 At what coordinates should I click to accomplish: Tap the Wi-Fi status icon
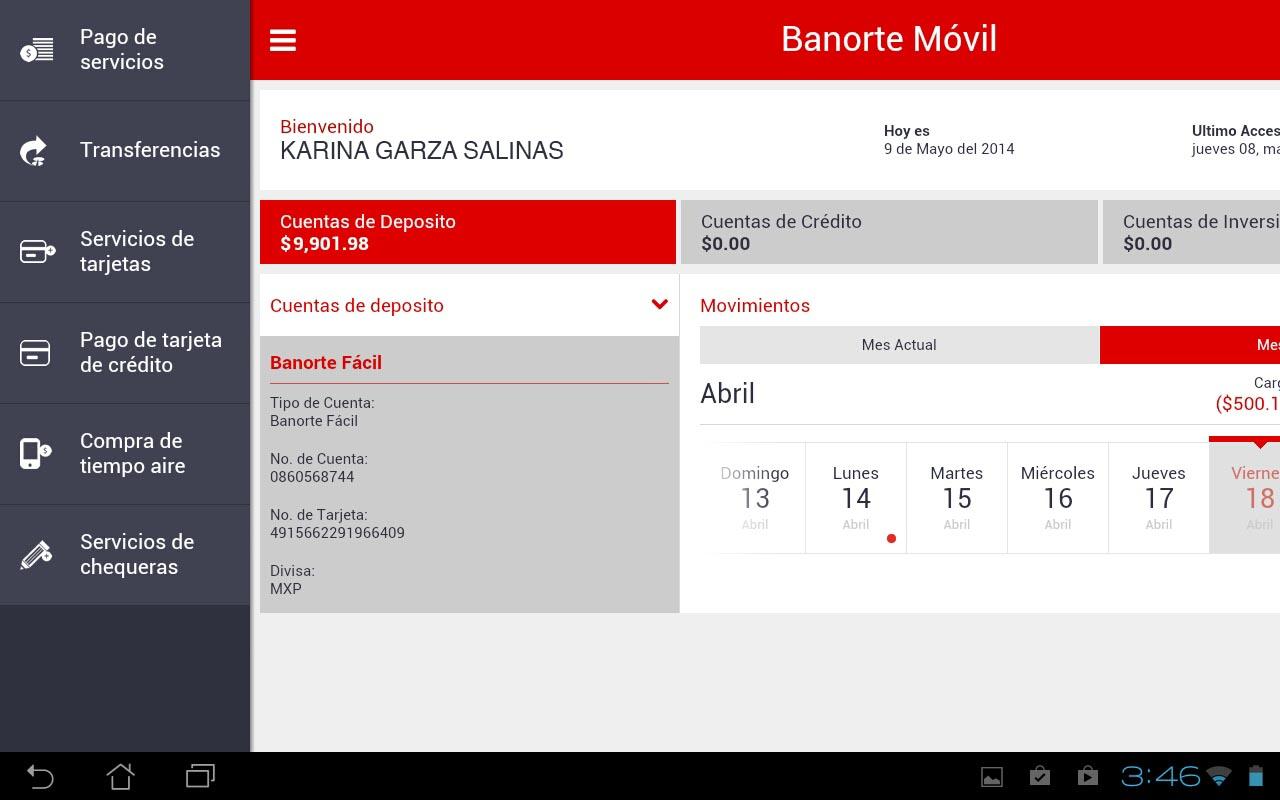coord(1219,776)
